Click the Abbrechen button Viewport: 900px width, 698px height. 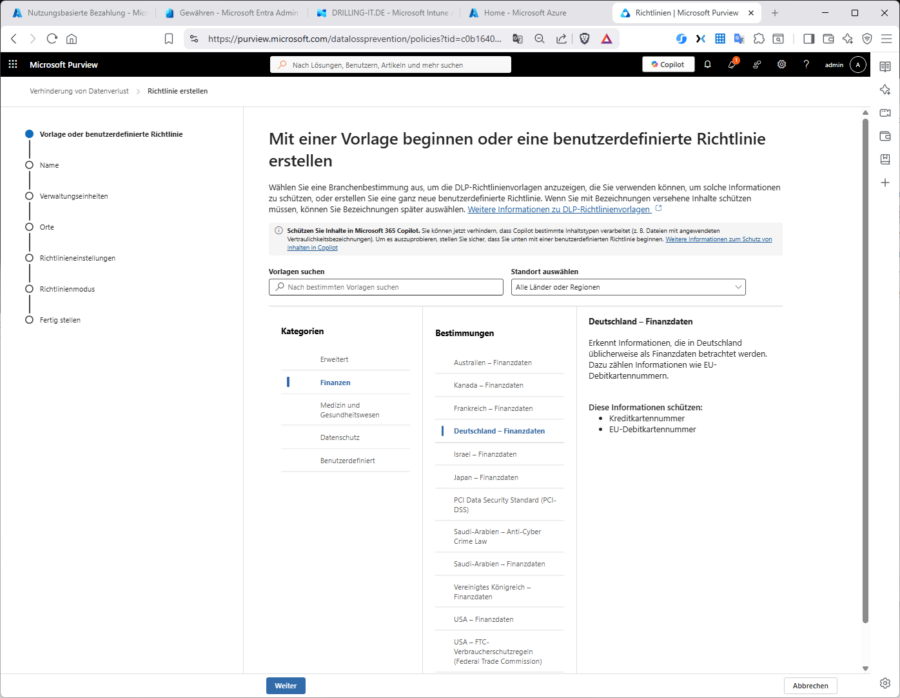[x=810, y=685]
